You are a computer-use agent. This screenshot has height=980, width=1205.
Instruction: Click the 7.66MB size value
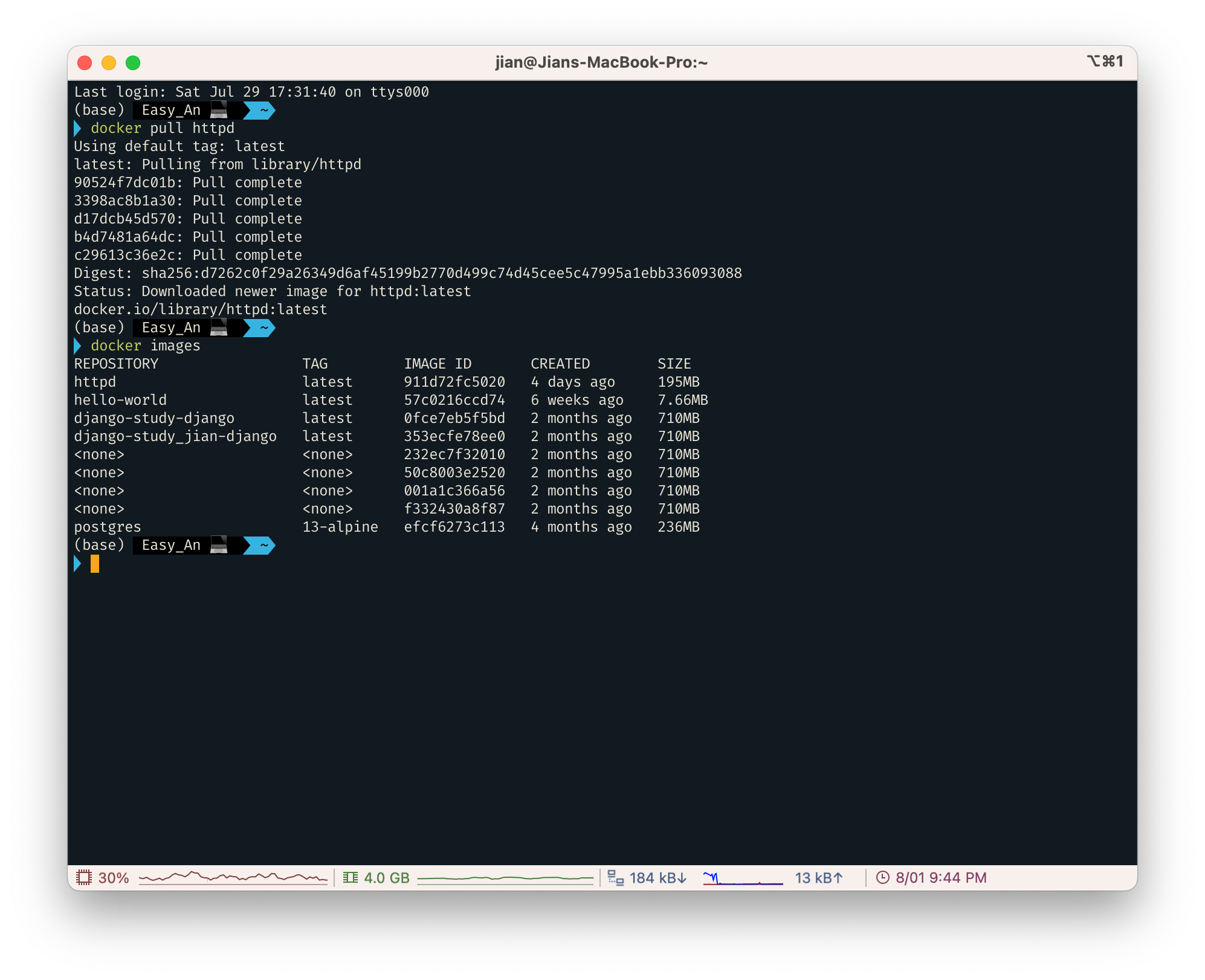[x=683, y=400]
